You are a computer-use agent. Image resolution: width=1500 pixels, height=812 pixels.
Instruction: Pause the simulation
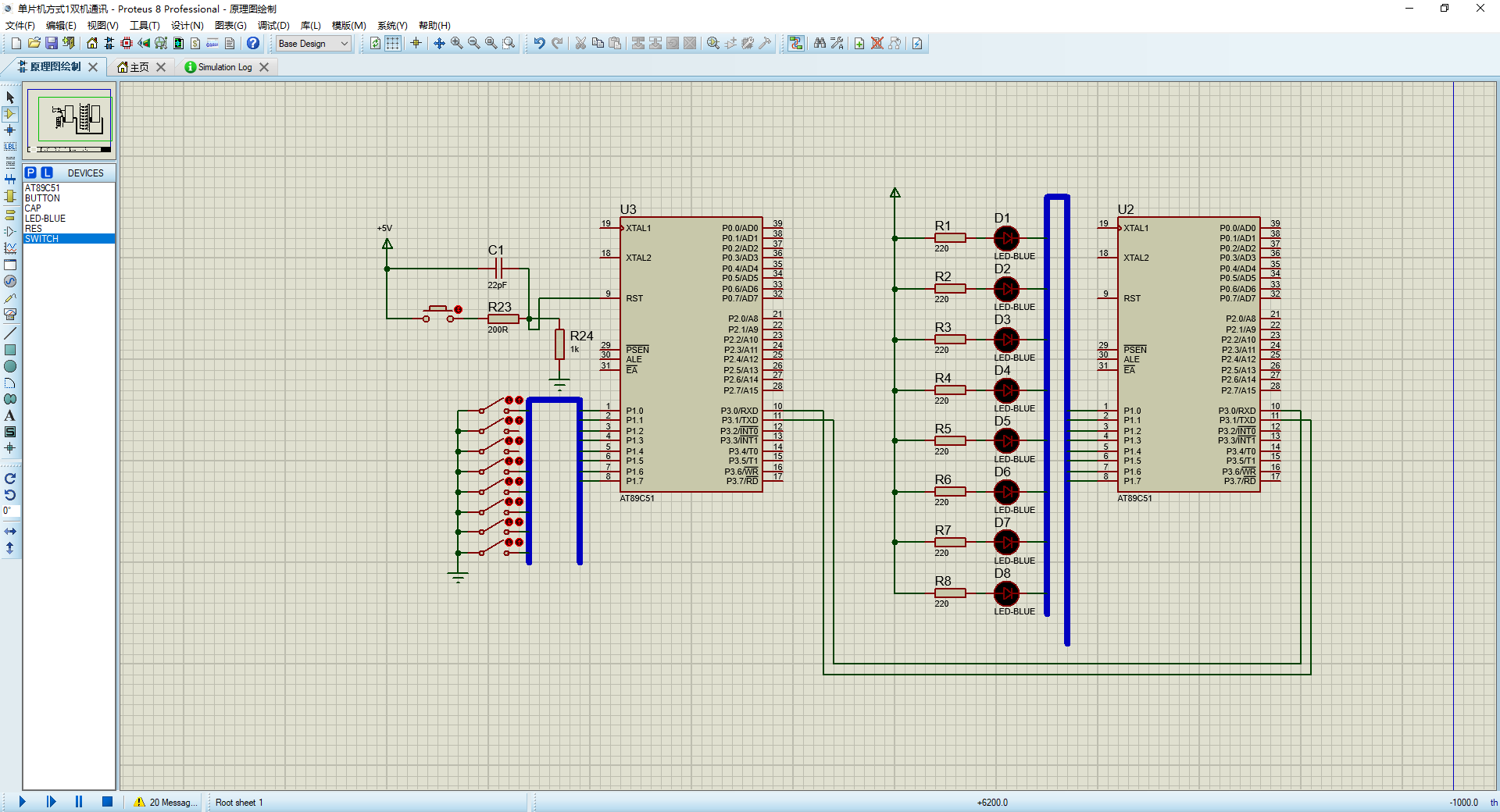click(79, 802)
